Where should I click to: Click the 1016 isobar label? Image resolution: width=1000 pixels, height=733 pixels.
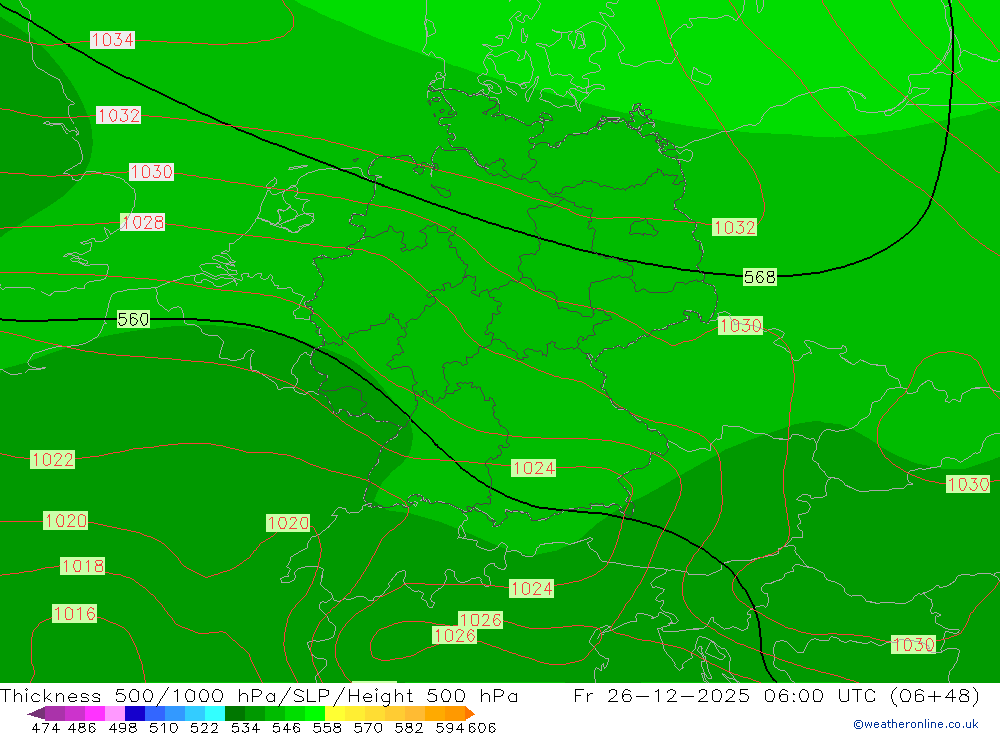[75, 614]
